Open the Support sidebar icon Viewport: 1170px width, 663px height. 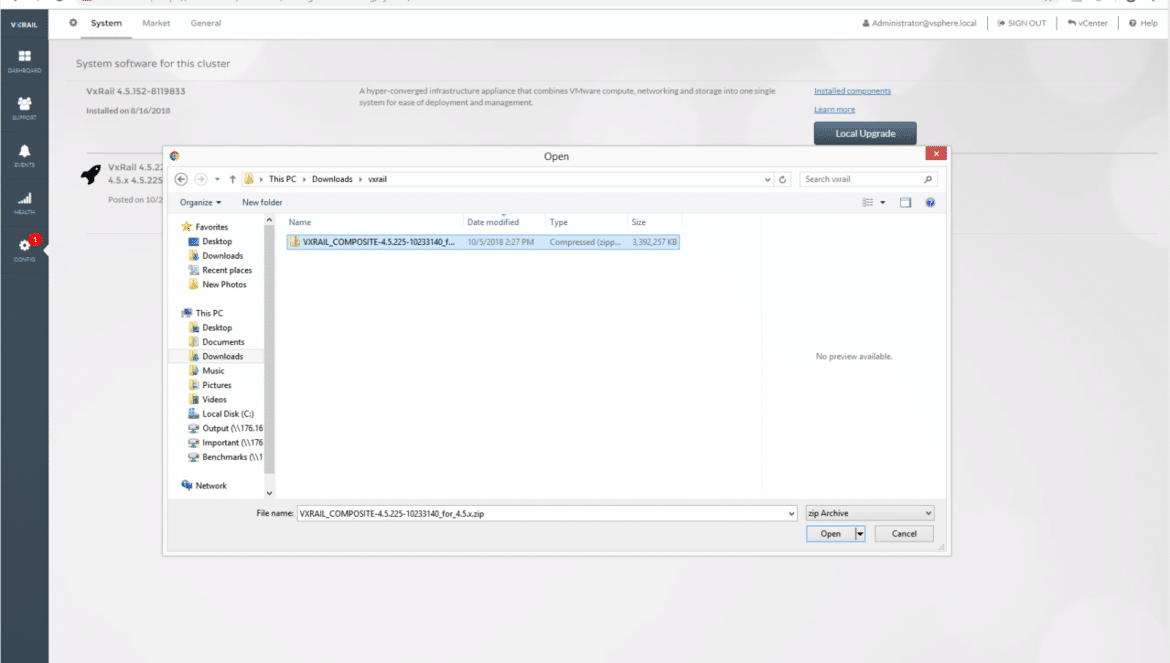(x=25, y=107)
